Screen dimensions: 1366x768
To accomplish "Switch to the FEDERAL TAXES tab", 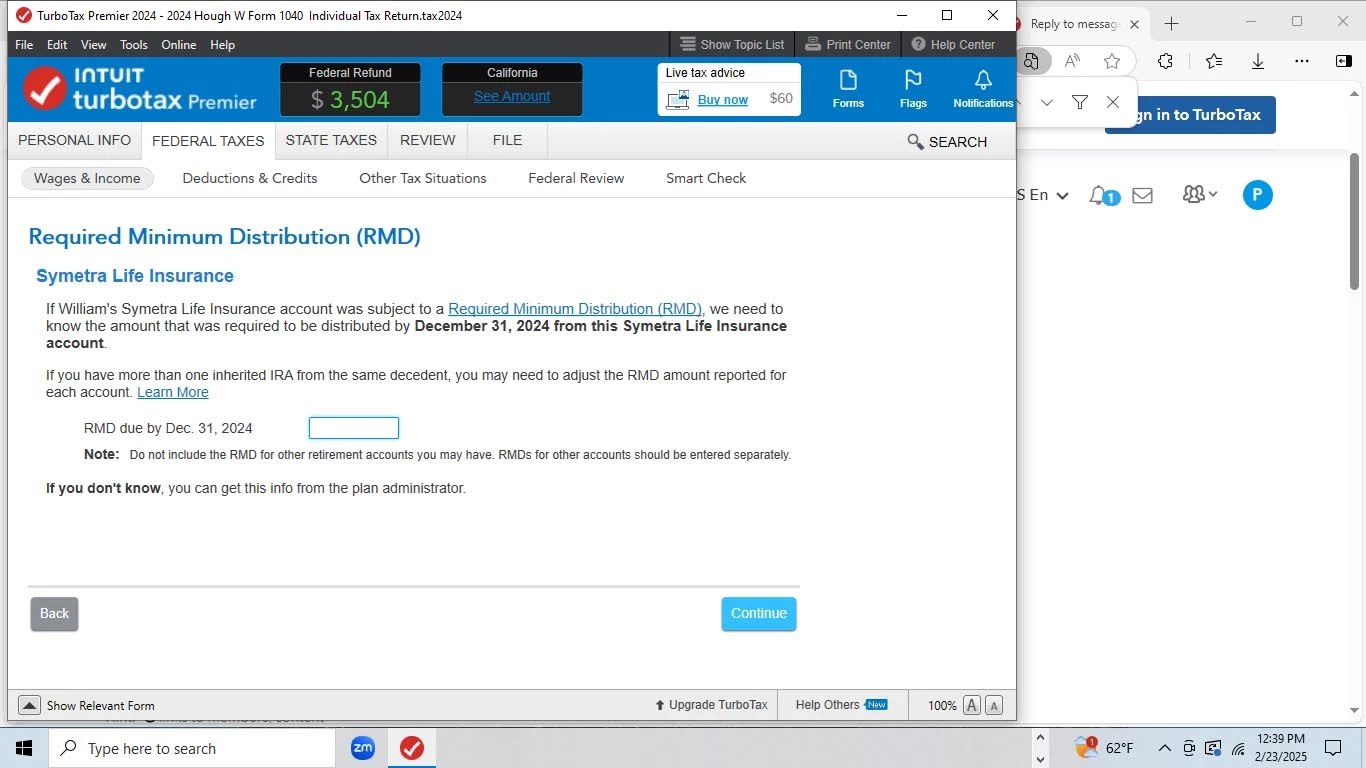I will pos(208,141).
